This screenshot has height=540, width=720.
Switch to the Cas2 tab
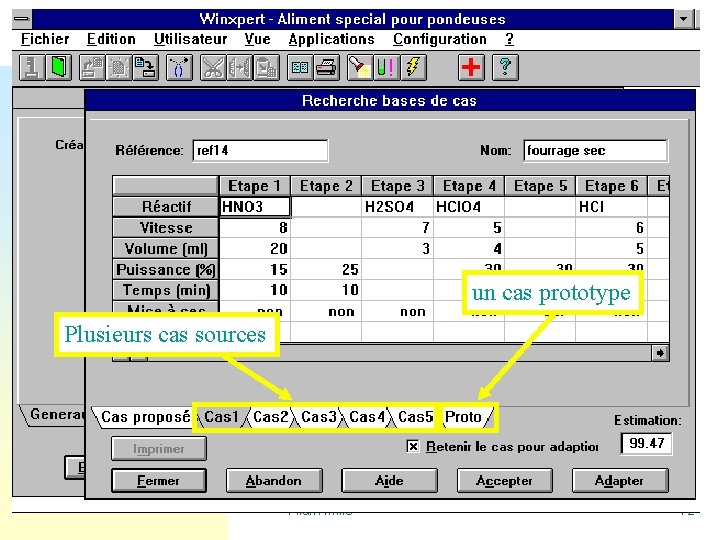click(x=270, y=417)
